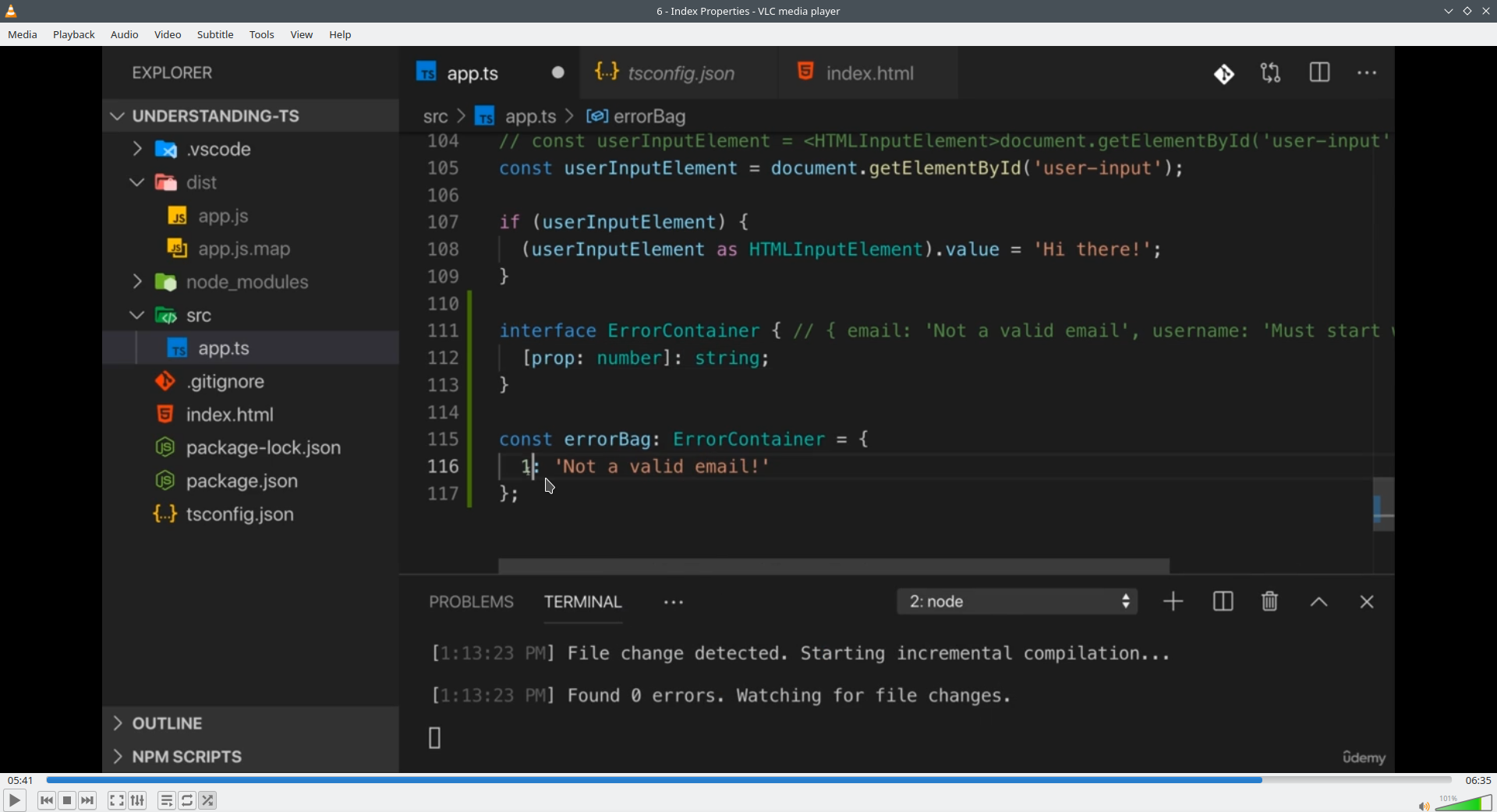The width and height of the screenshot is (1497, 812).
Task: Select the TERMINAL panel tab
Action: [583, 602]
